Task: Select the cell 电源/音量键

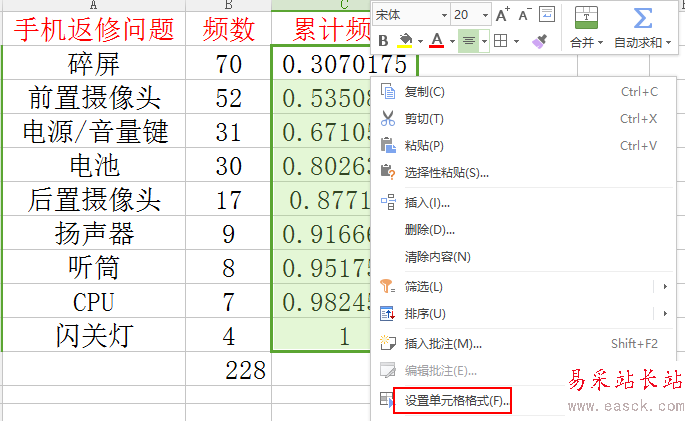Action: click(94, 131)
